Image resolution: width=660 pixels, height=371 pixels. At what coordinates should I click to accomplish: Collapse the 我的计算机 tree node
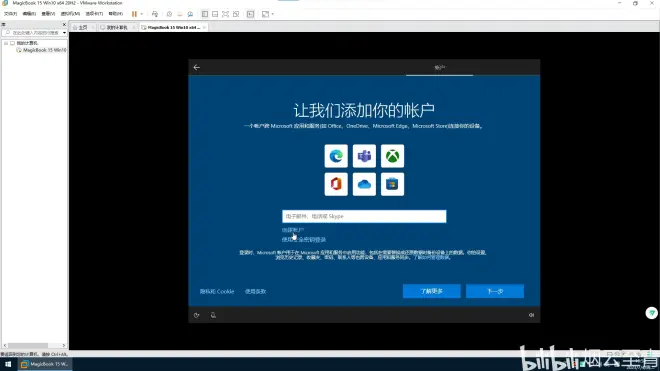point(6,43)
